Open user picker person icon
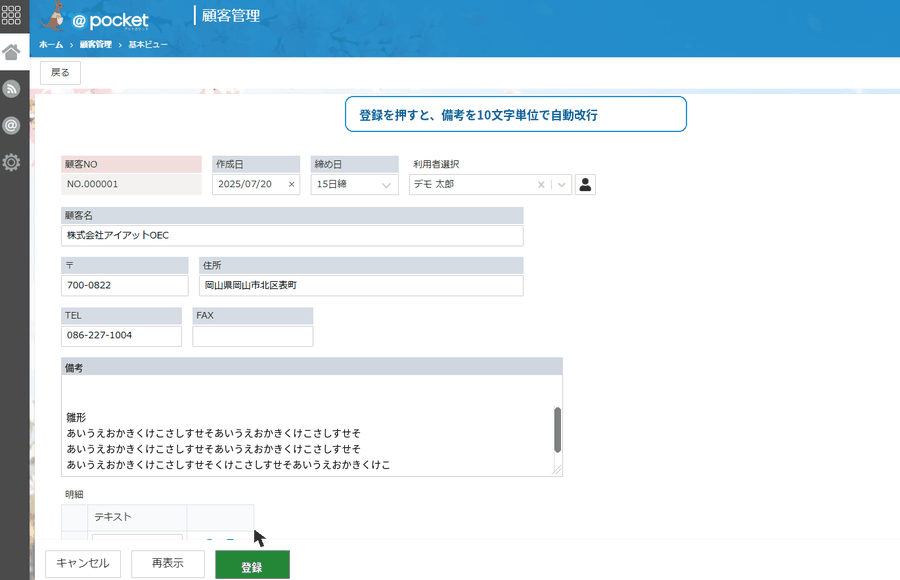Screen dimensions: 900x580 [x=585, y=184]
